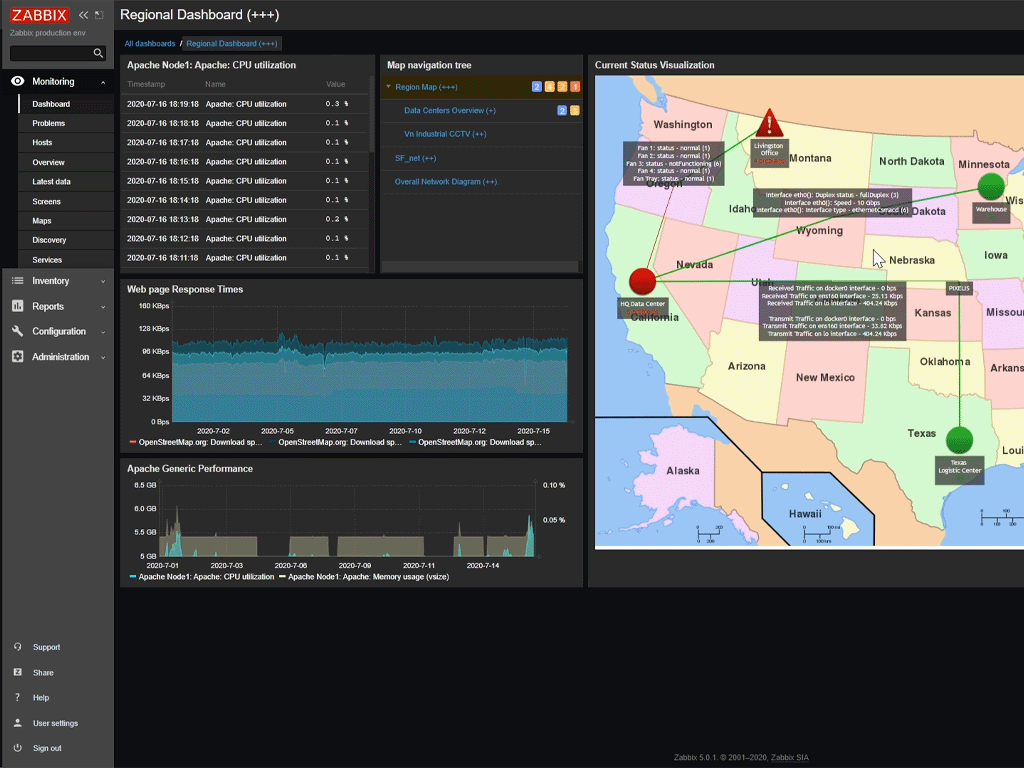1024x768 pixels.
Task: Click the Configuration wrench icon
Action: click(18, 331)
